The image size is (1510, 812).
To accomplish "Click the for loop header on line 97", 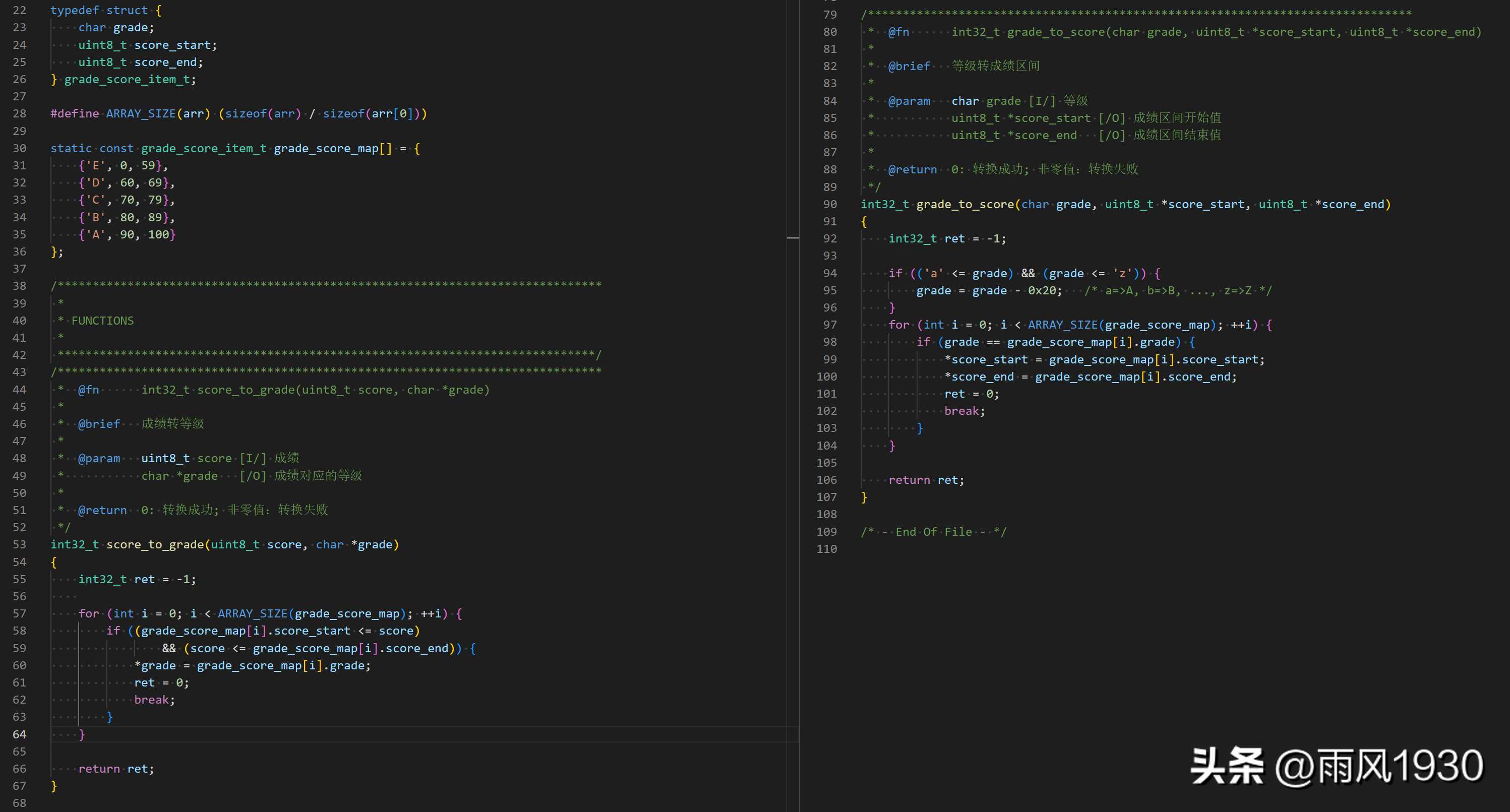I will [1080, 325].
